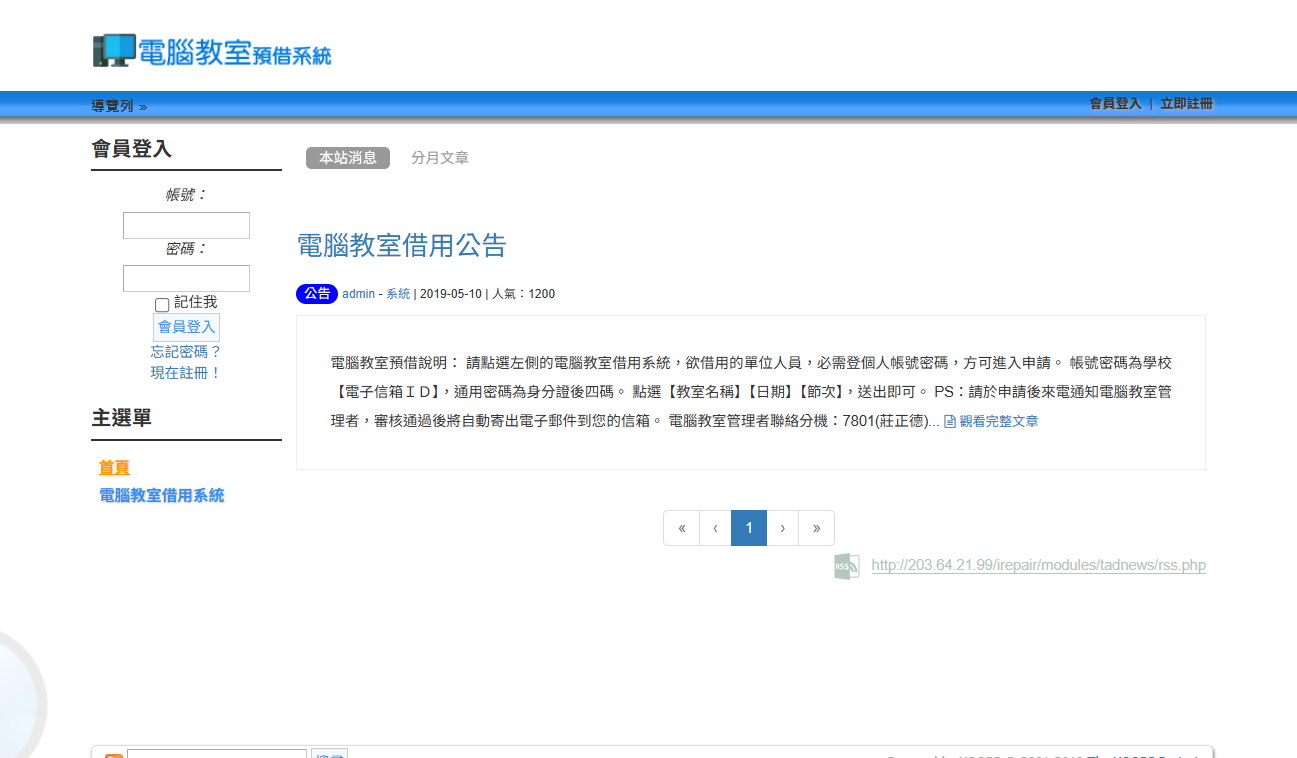Click the computer classroom site logo
Viewport: 1297px width, 758px height.
tap(212, 50)
